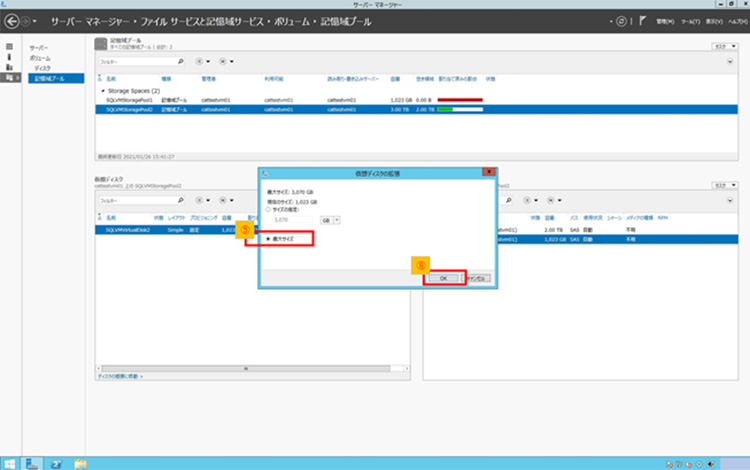Image resolution: width=750 pixels, height=470 pixels.
Task: Open the GB unit dropdown
Action: 336,219
